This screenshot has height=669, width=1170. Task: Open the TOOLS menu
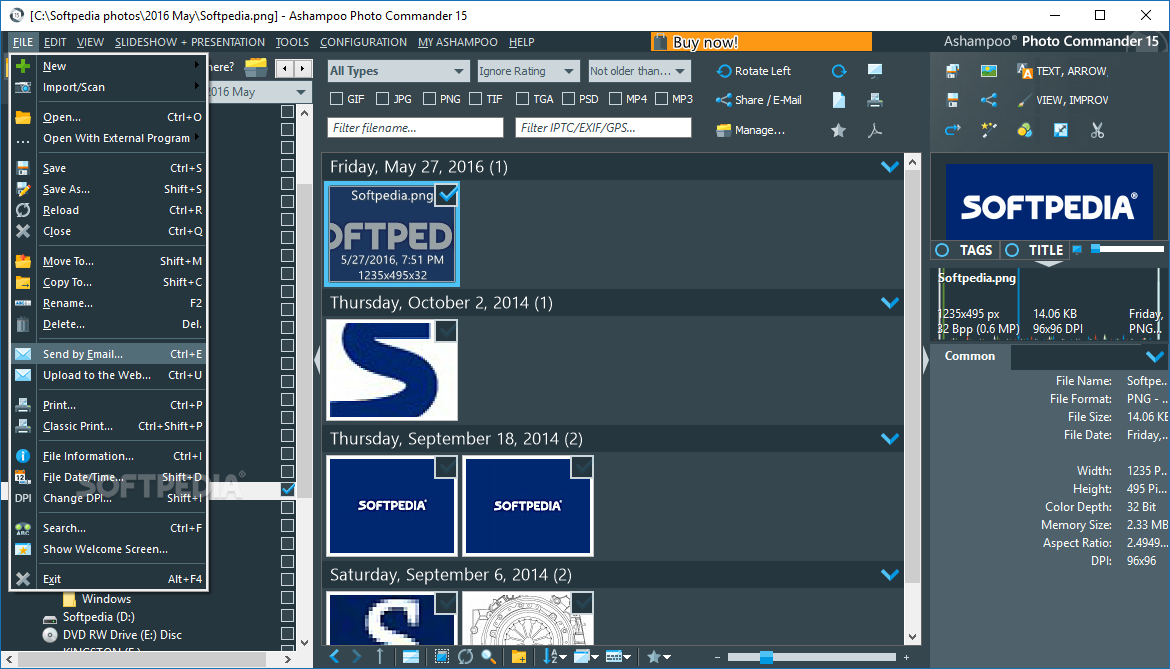tap(292, 43)
